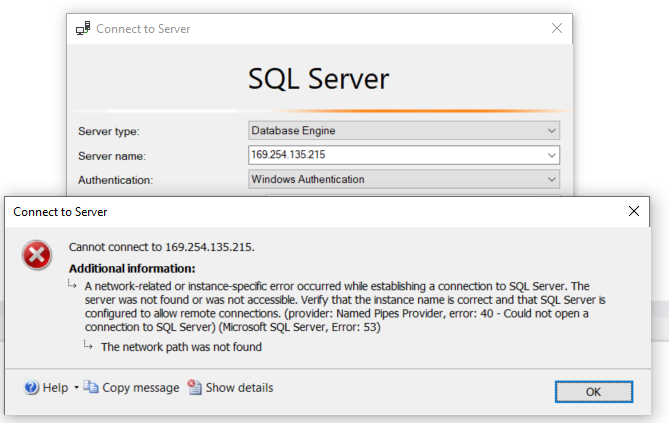
Task: Click the 'Server name:' label
Action: click(112, 156)
